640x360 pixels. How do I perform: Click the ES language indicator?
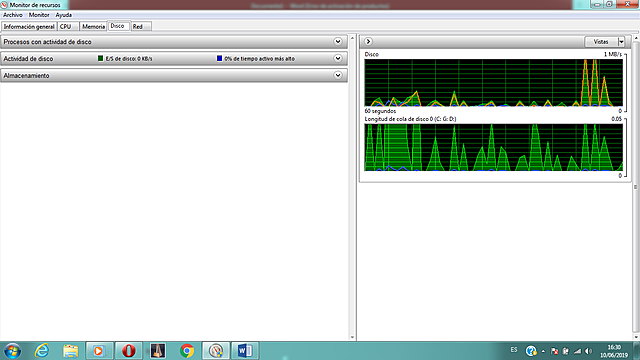click(514, 350)
